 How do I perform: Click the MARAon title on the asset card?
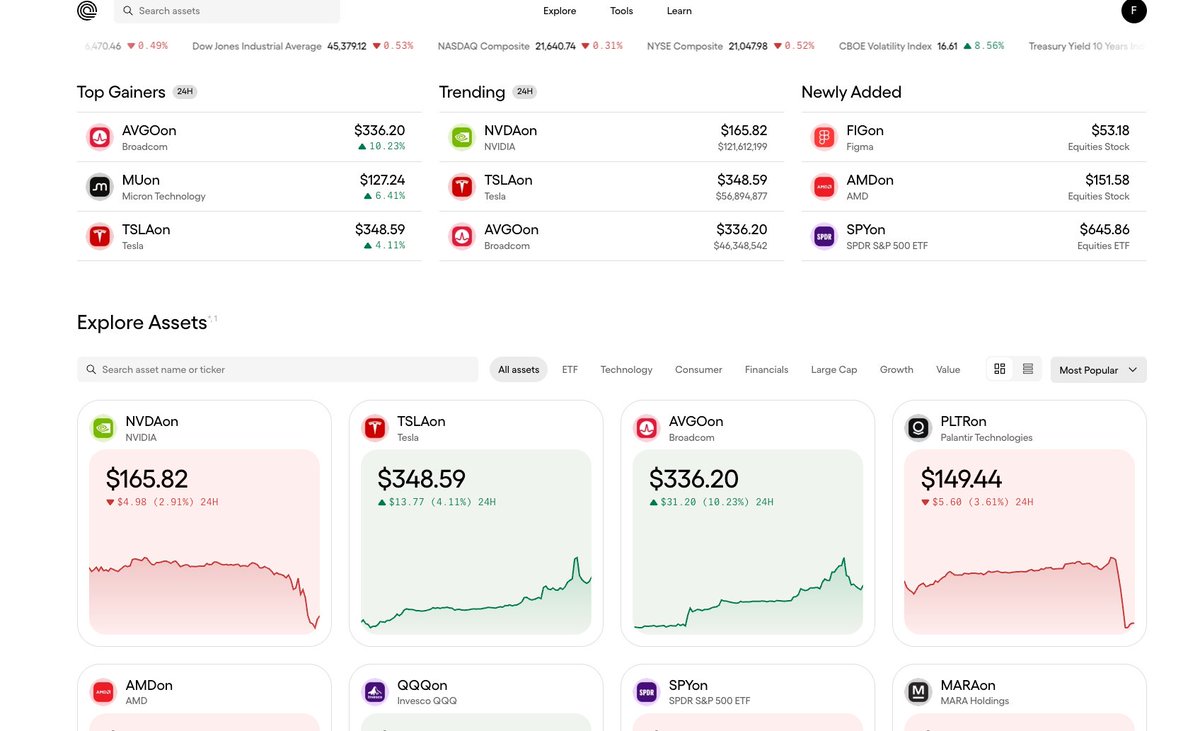(968, 686)
